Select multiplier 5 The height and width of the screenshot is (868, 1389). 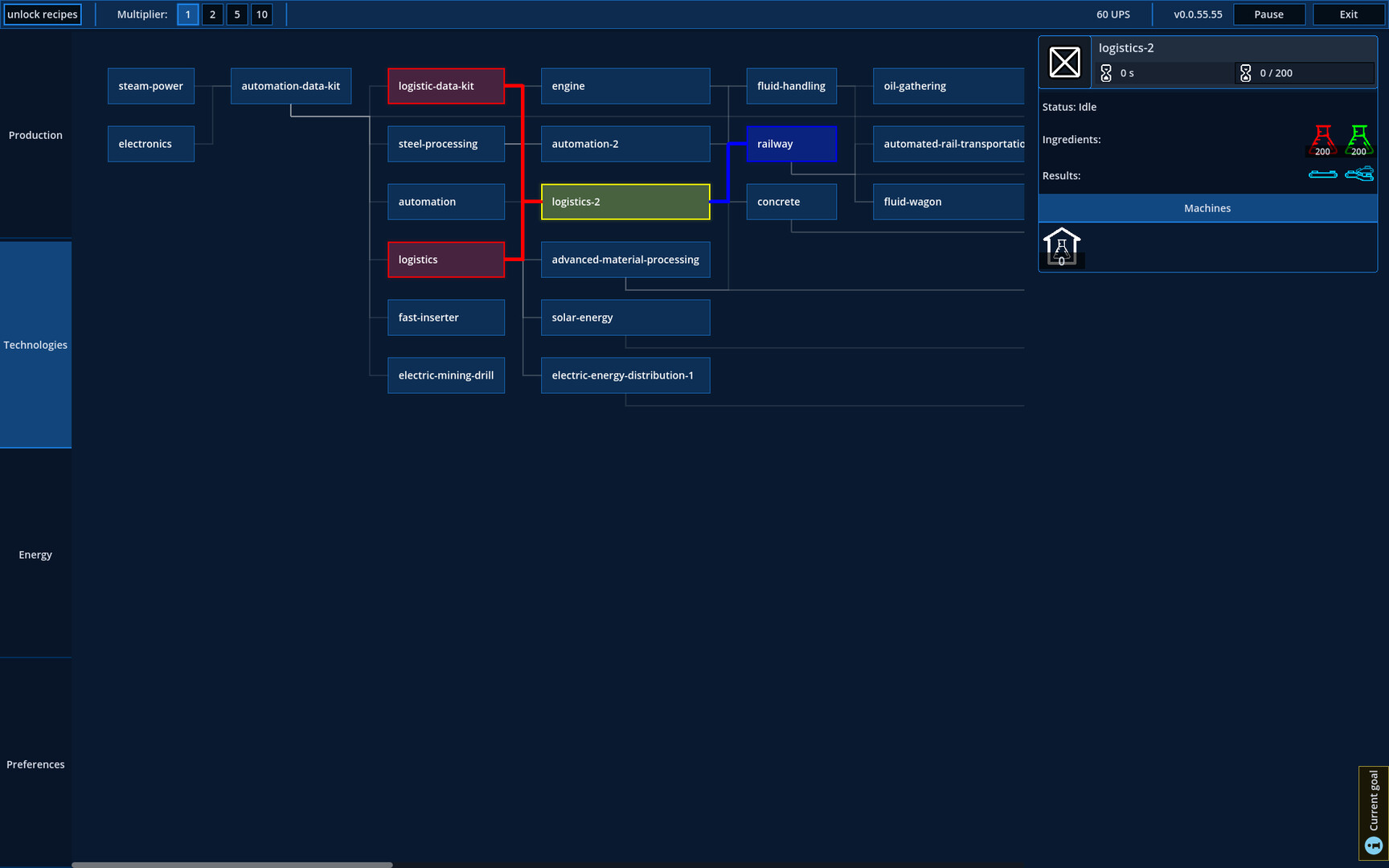click(237, 14)
